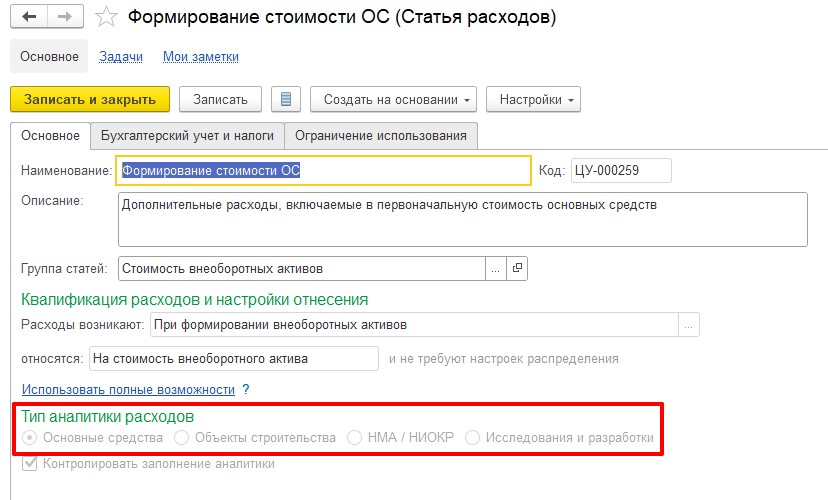Open the Настройки dropdown menu
Image resolution: width=828 pixels, height=500 pixels.
[x=533, y=99]
